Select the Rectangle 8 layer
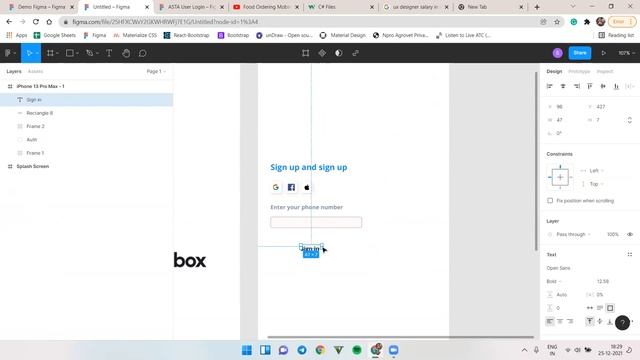 [86, 113]
